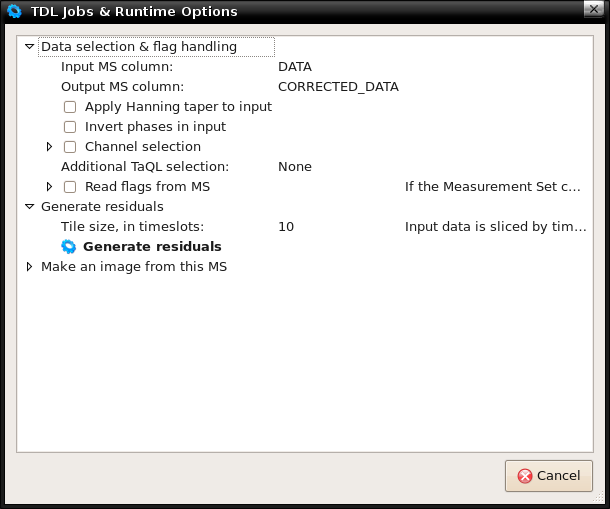The height and width of the screenshot is (509, 610).
Task: Expand the Channel selection subtree arrow
Action: point(49,147)
